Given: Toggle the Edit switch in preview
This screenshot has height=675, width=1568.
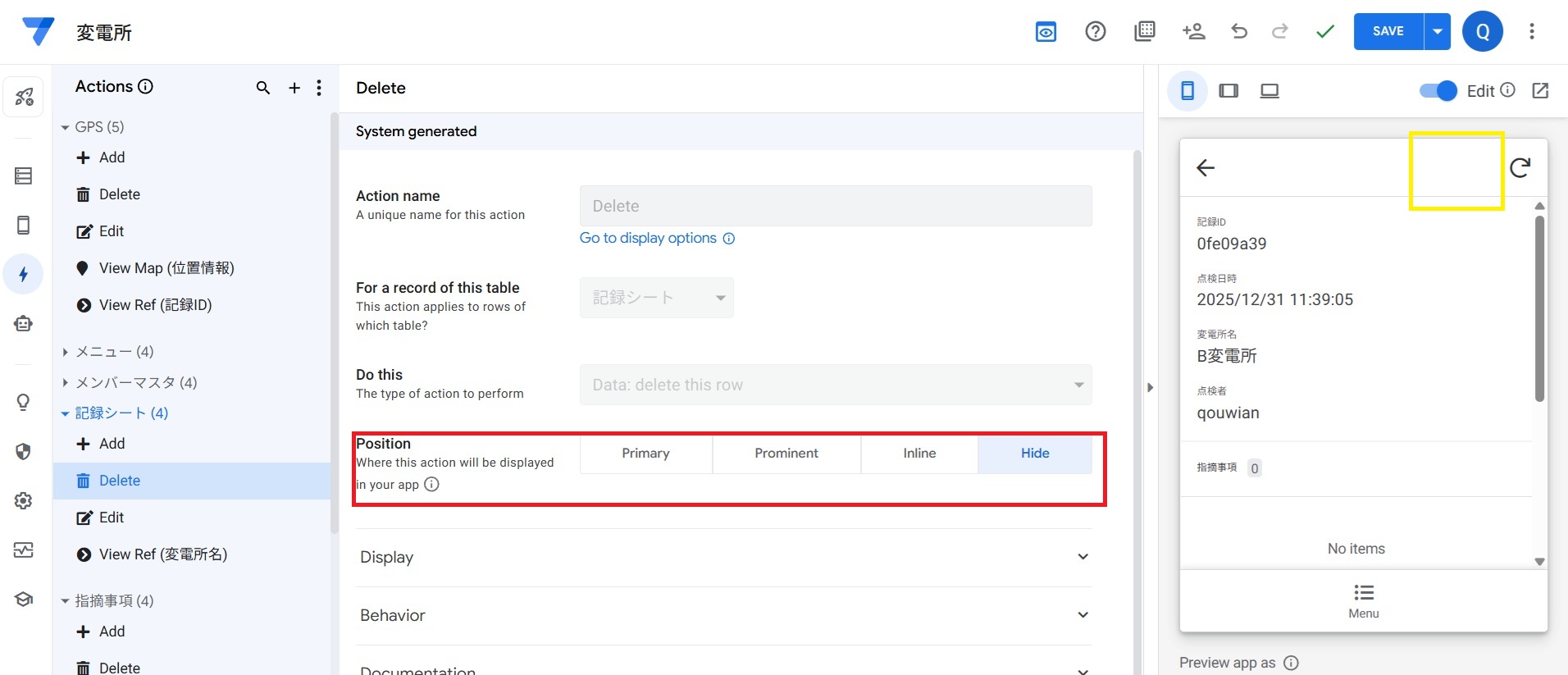Looking at the screenshot, I should pyautogui.click(x=1438, y=91).
